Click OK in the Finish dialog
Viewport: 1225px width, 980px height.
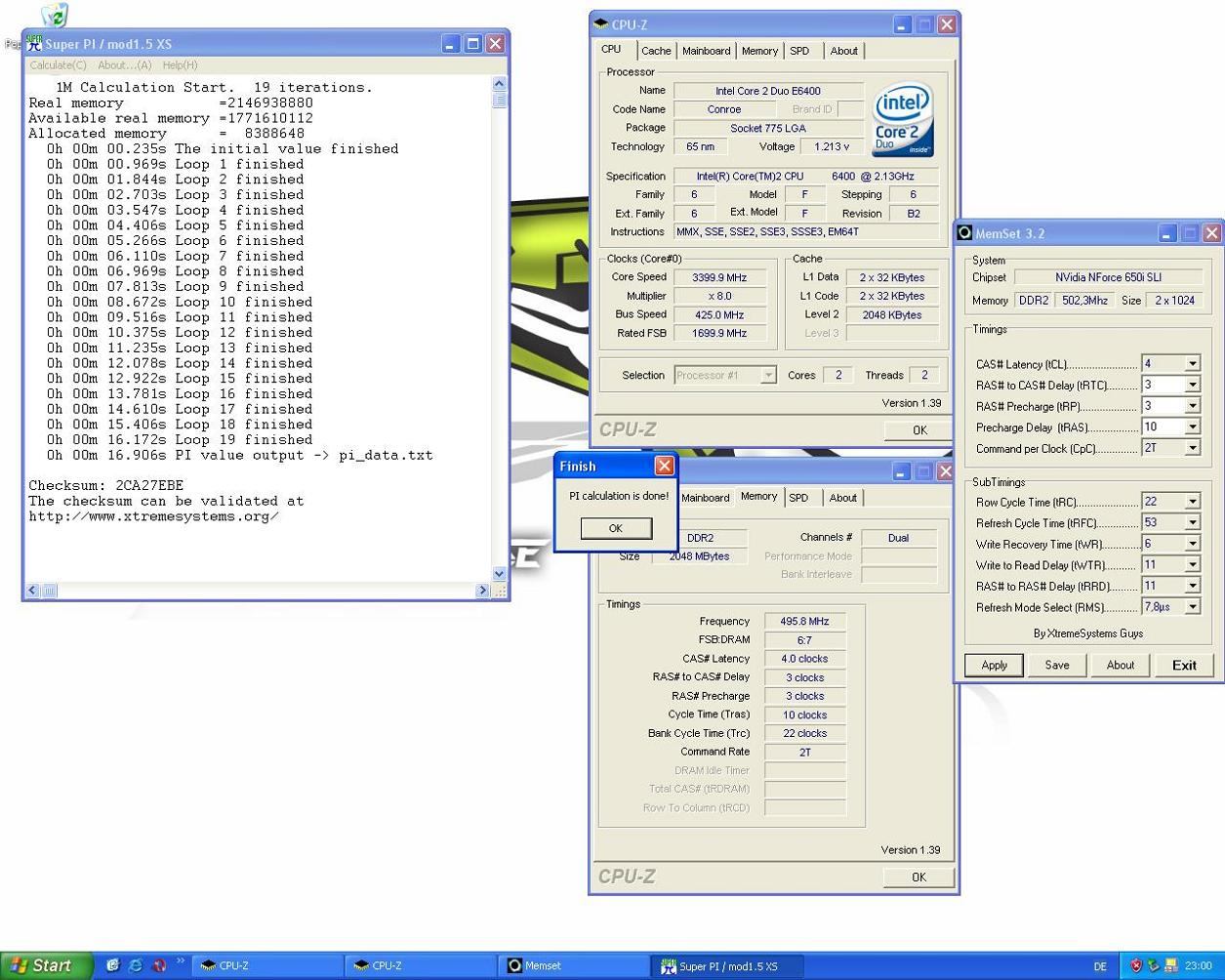click(615, 528)
